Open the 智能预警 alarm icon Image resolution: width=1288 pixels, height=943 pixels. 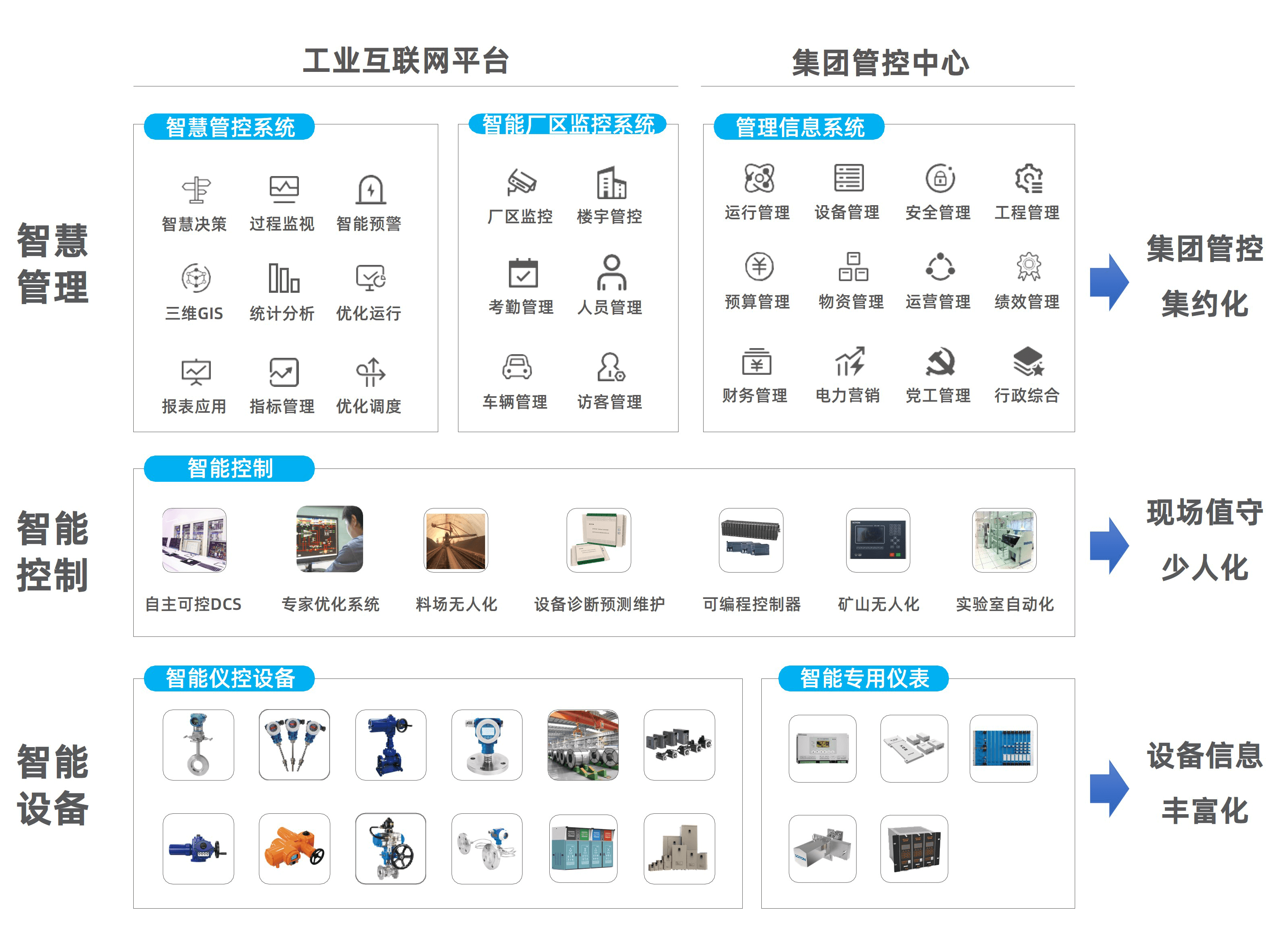pos(370,190)
